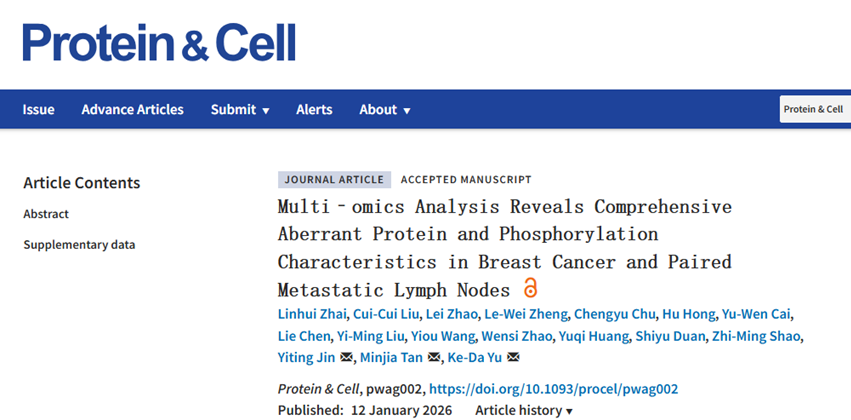This screenshot has height=420, width=851.
Task: Jump to Abstract in Article Contents
Action: click(x=47, y=214)
